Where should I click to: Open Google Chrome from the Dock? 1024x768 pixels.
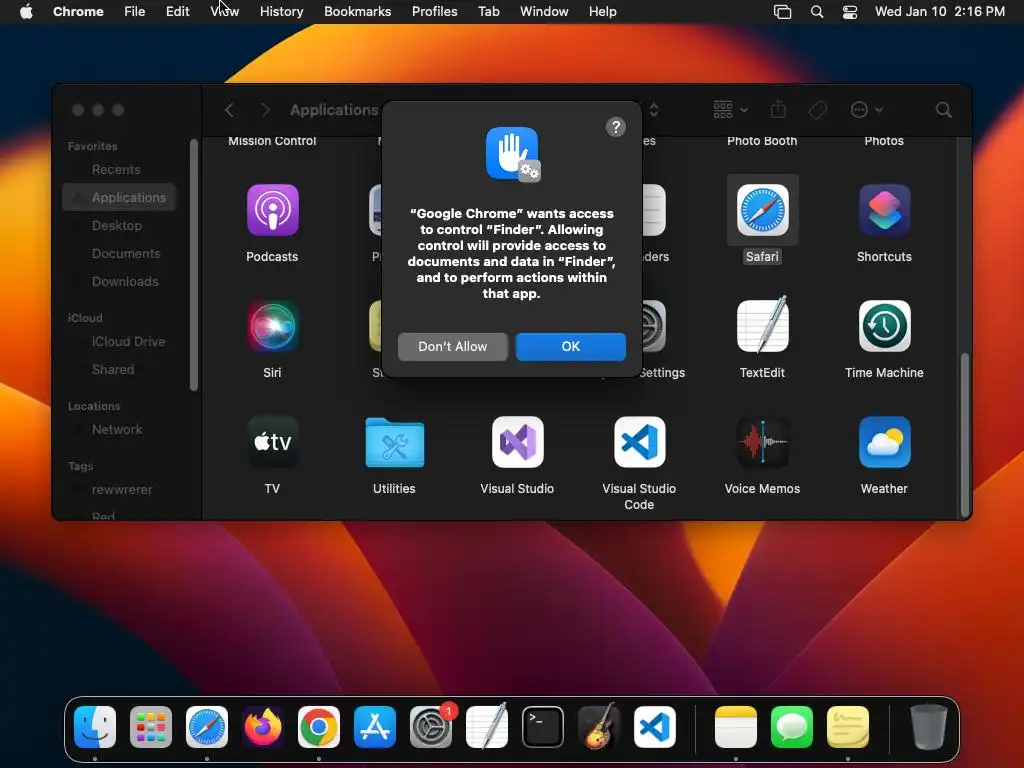click(x=319, y=727)
